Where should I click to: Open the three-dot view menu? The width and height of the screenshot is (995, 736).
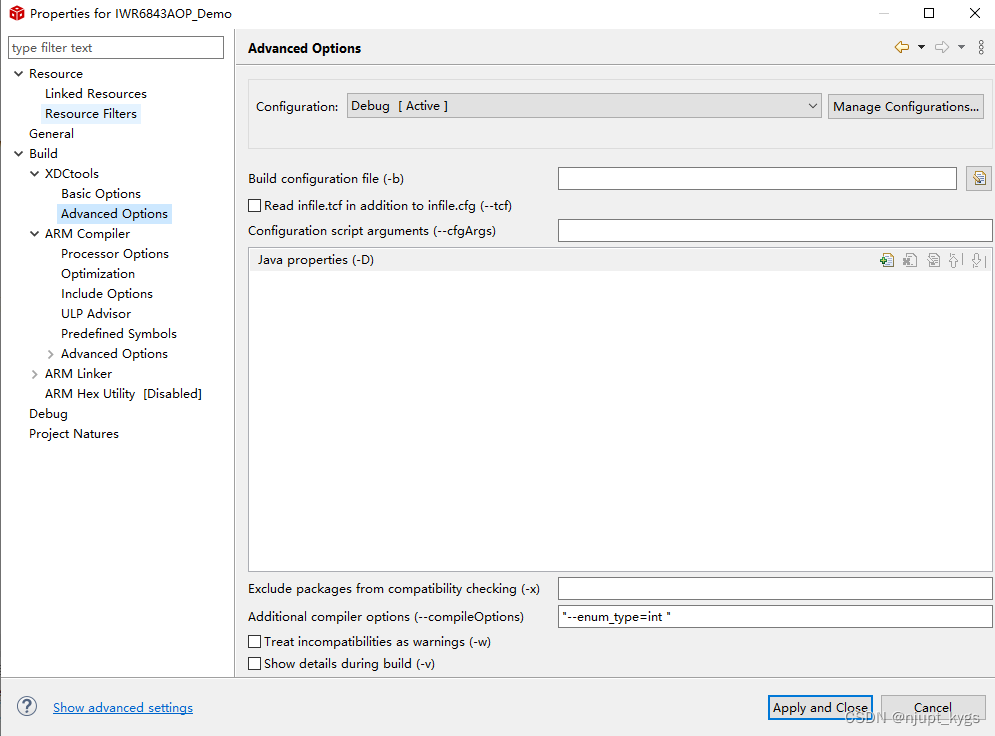tap(981, 47)
